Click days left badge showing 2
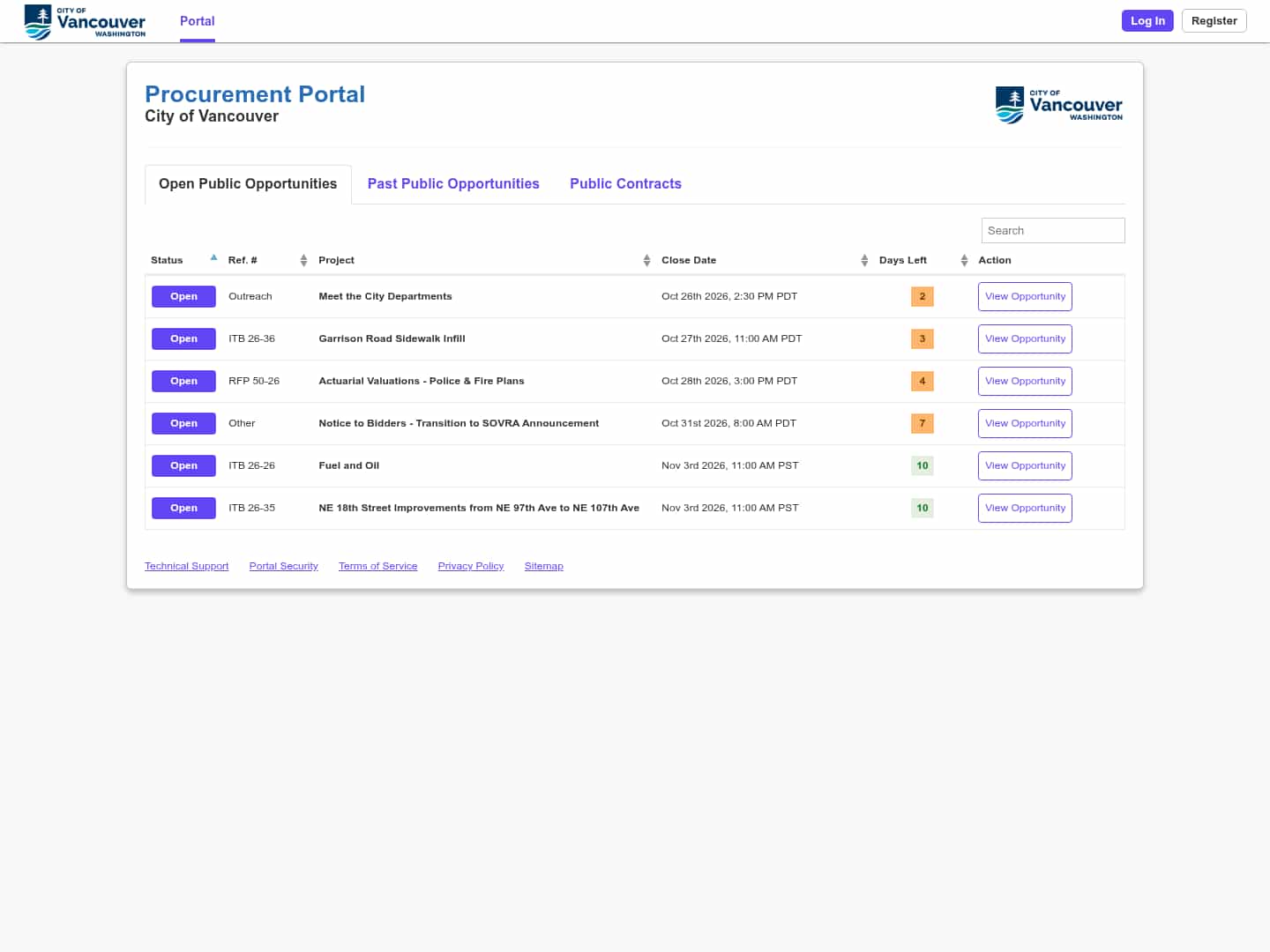 coord(923,296)
